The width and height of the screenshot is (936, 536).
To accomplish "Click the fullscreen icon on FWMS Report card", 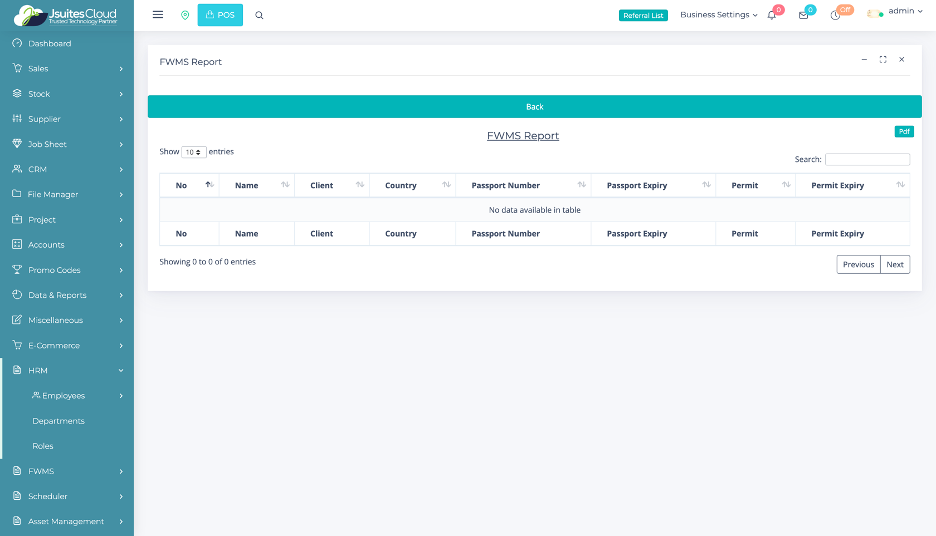I will point(883,60).
